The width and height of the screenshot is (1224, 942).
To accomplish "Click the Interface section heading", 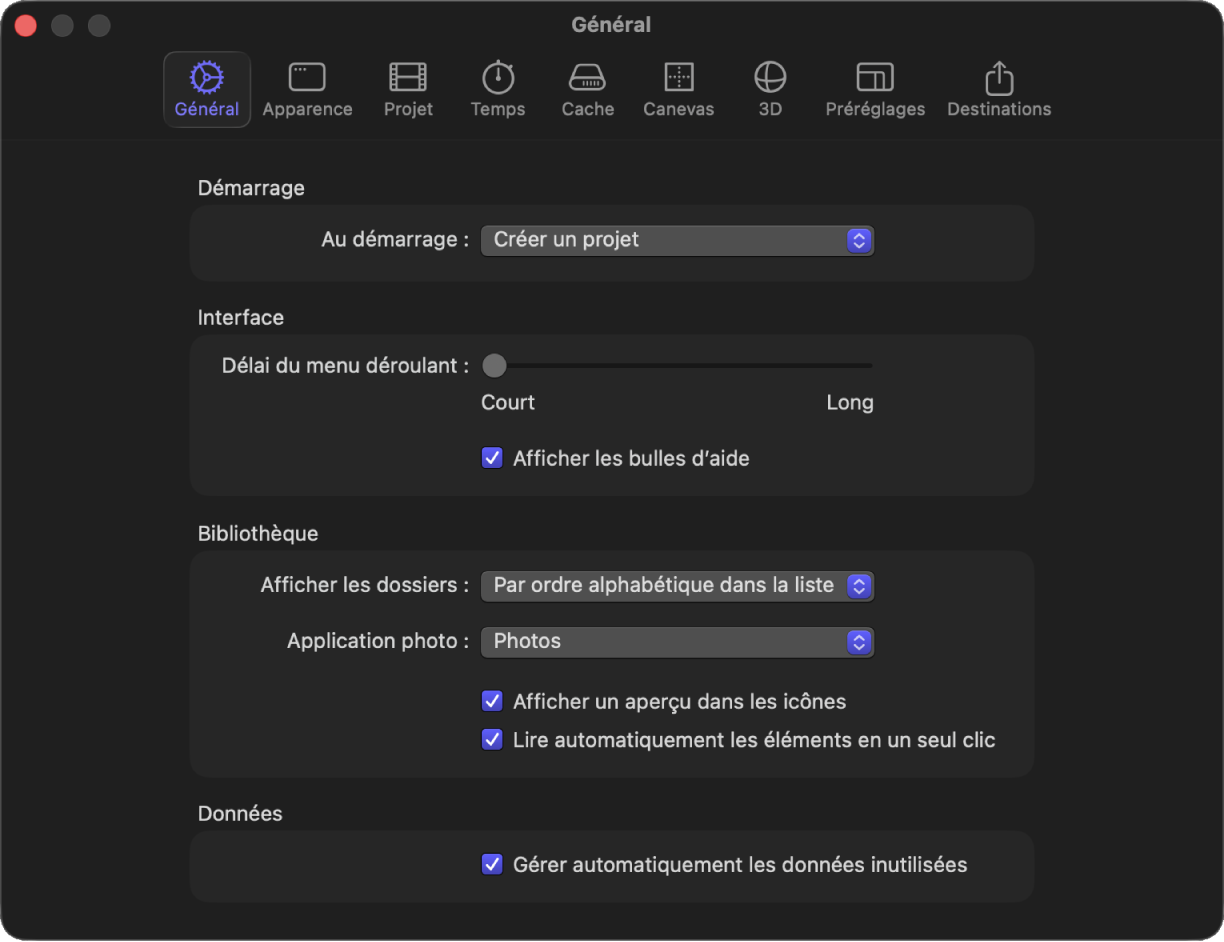I will (x=241, y=317).
